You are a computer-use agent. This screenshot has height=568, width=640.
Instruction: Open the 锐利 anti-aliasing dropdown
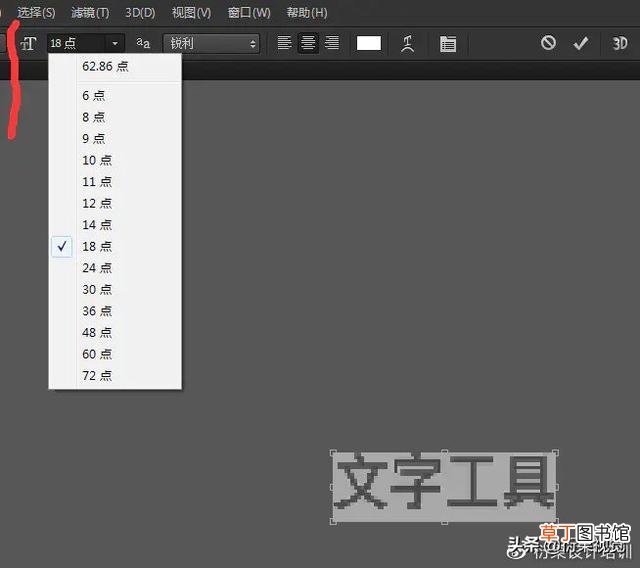211,43
